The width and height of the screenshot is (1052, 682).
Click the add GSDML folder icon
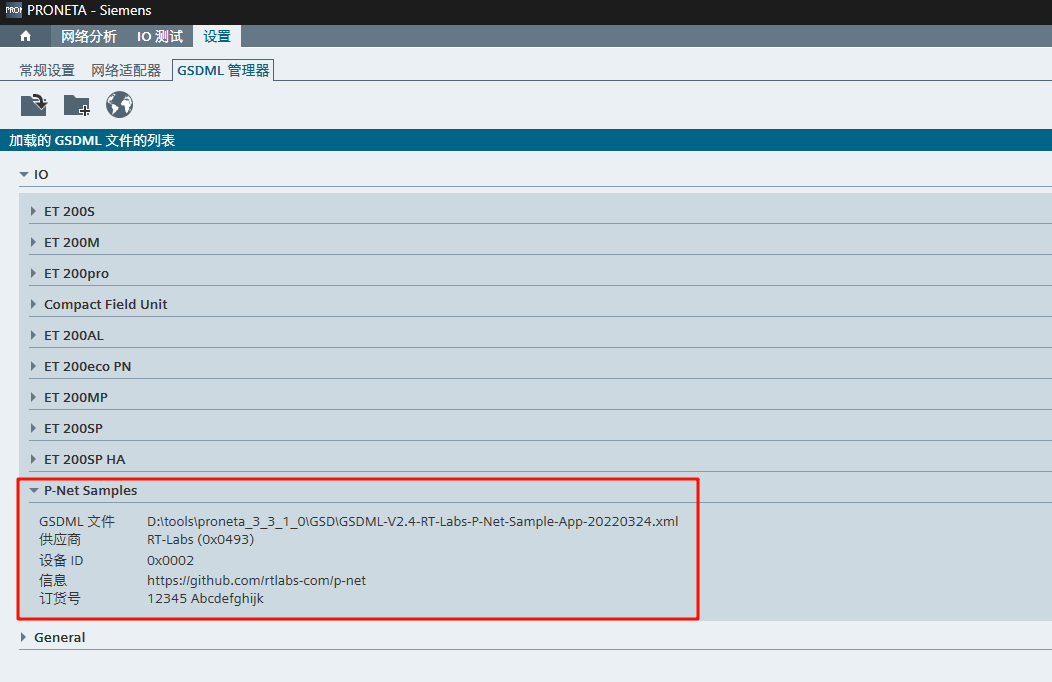coord(77,104)
